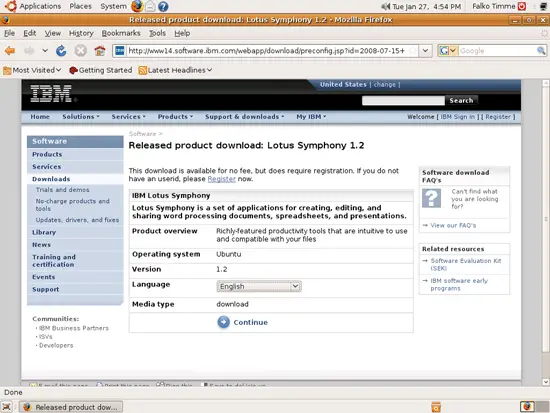Image resolution: width=550 pixels, height=413 pixels.
Task: Open the Most Visited bookmarks dropdown
Action: point(32,70)
